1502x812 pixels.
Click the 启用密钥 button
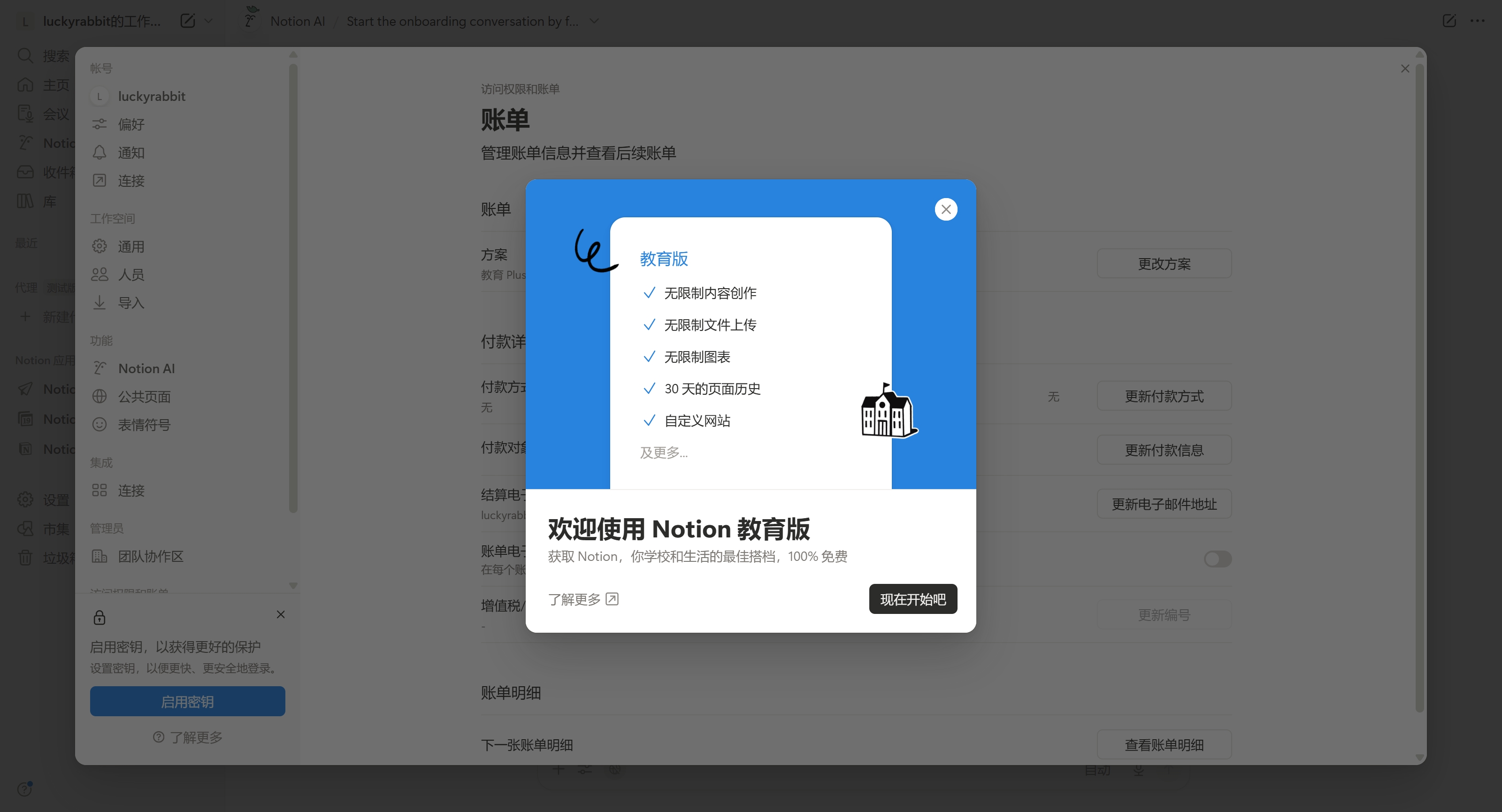click(187, 701)
